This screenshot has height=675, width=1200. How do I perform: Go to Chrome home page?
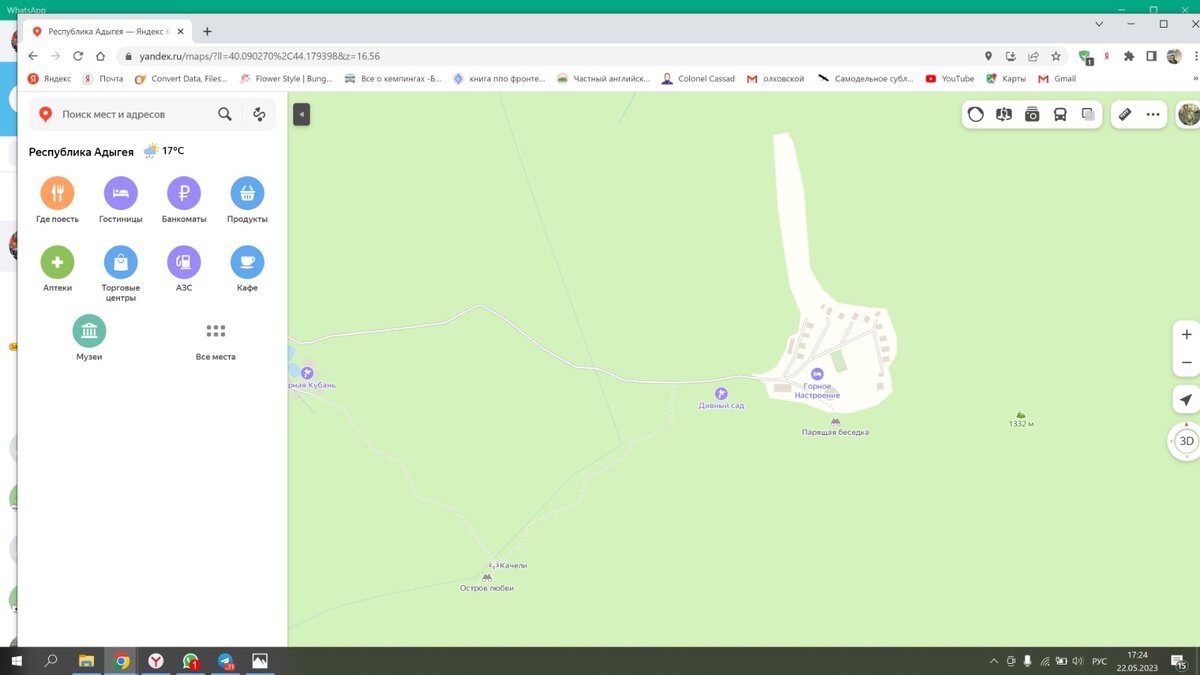point(100,56)
